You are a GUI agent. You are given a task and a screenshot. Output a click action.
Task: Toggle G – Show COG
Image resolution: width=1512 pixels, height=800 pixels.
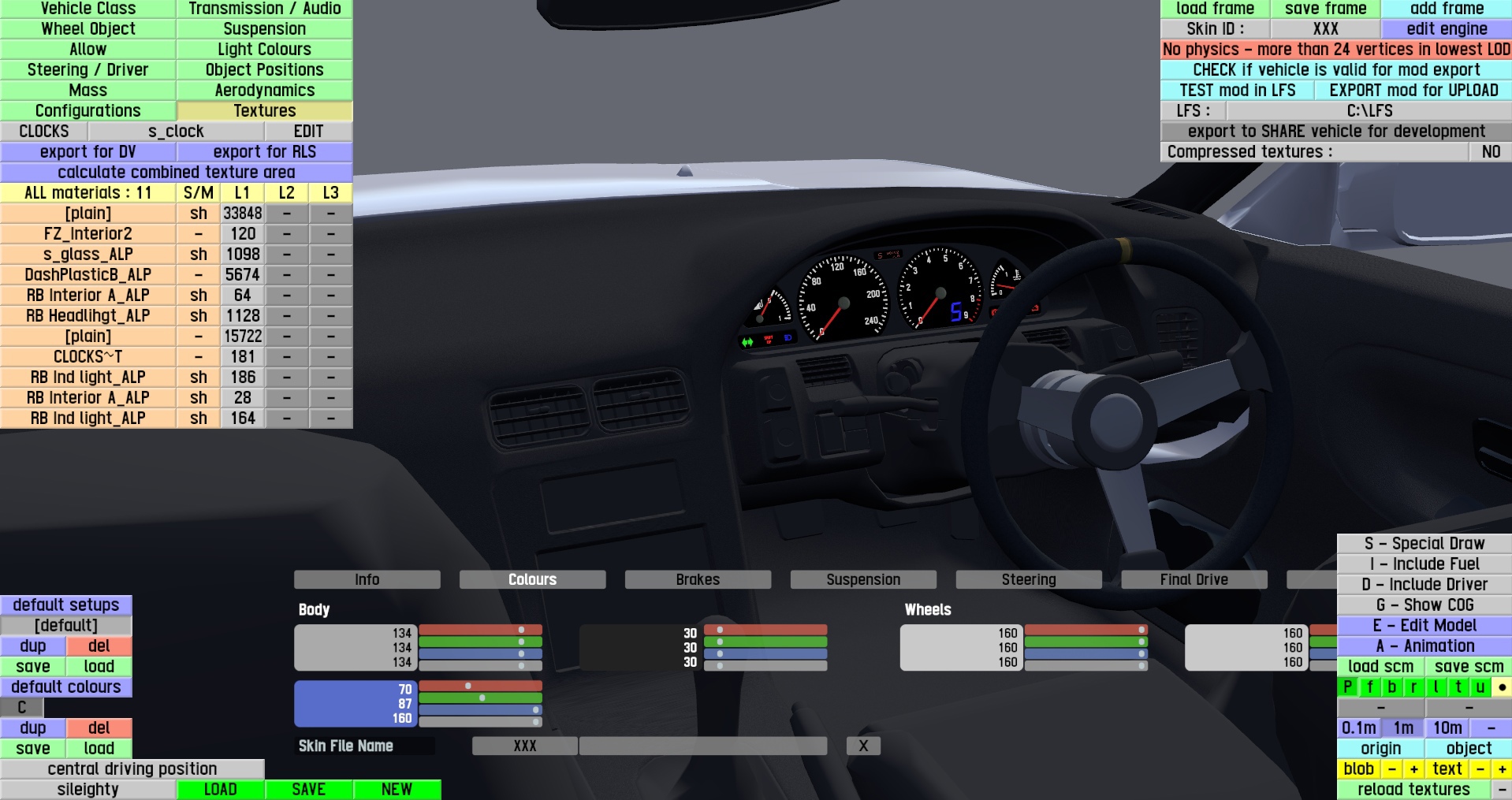[x=1424, y=605]
